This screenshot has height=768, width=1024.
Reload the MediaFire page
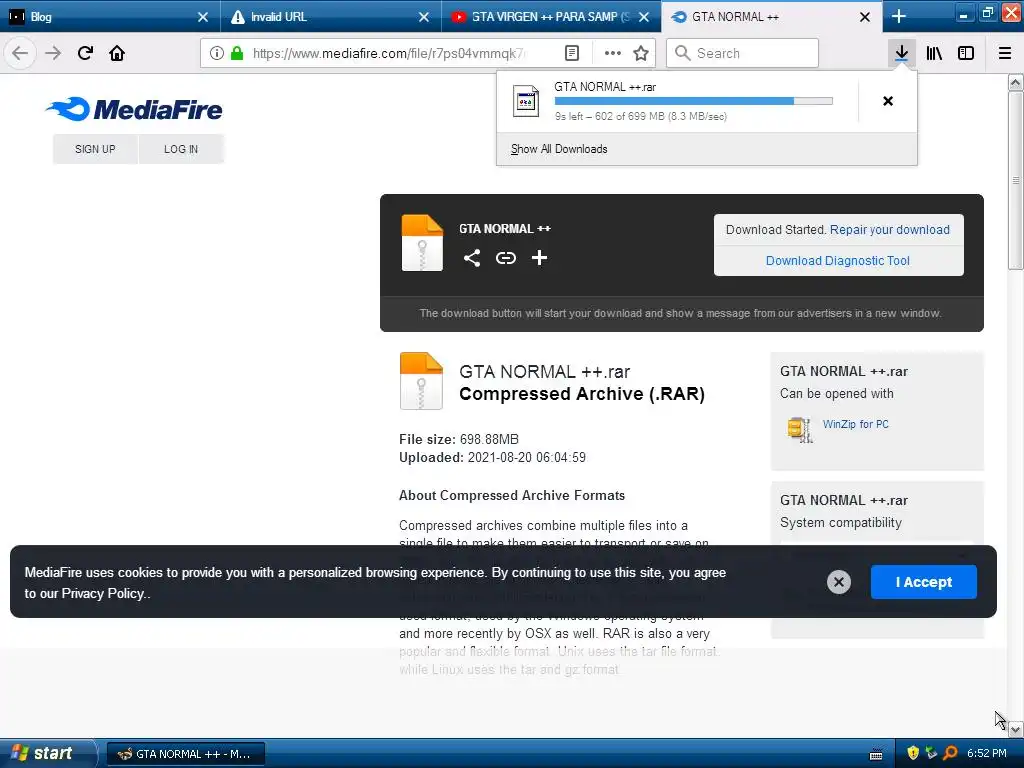click(85, 53)
